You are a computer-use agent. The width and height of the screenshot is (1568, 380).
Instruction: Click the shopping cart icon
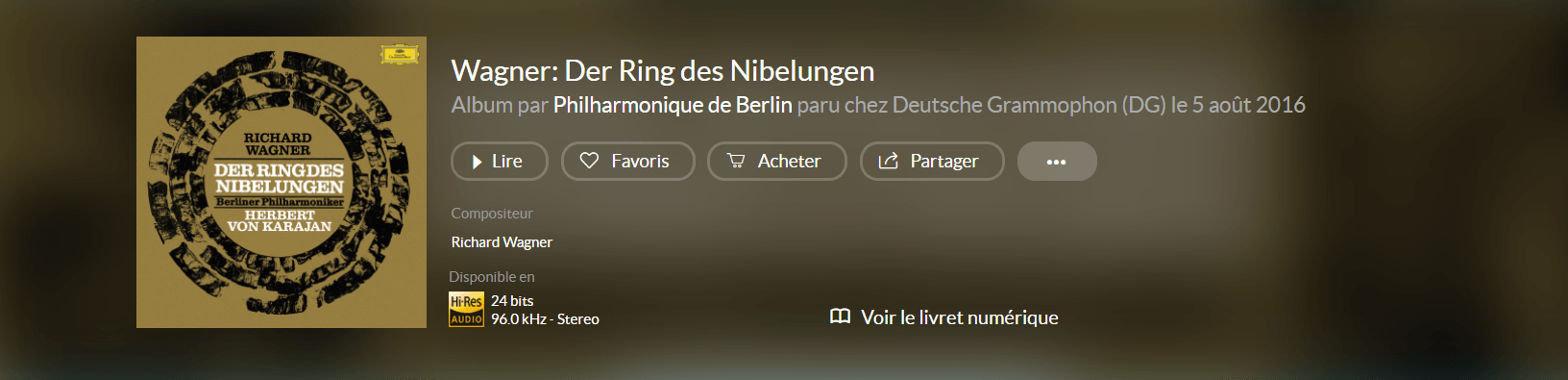pyautogui.click(x=736, y=161)
